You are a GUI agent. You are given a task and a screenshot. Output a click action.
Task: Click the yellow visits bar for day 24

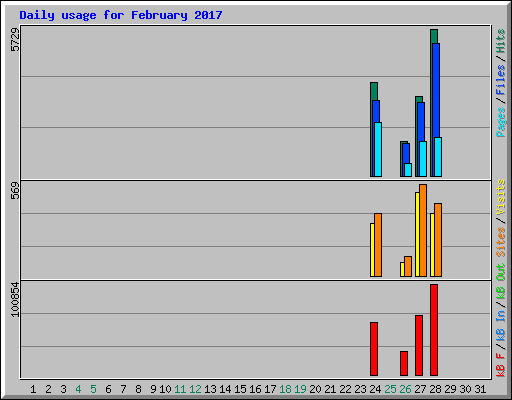coord(372,250)
